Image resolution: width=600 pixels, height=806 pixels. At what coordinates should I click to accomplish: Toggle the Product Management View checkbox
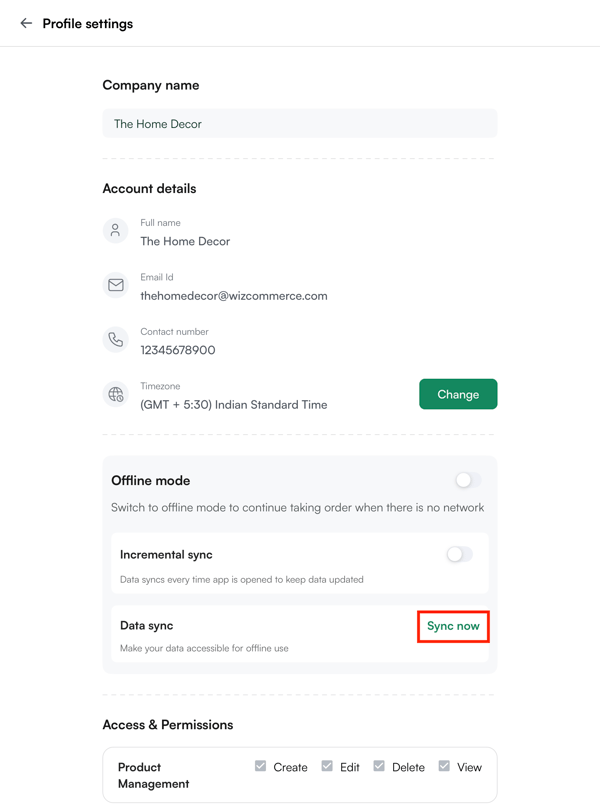[x=444, y=766]
